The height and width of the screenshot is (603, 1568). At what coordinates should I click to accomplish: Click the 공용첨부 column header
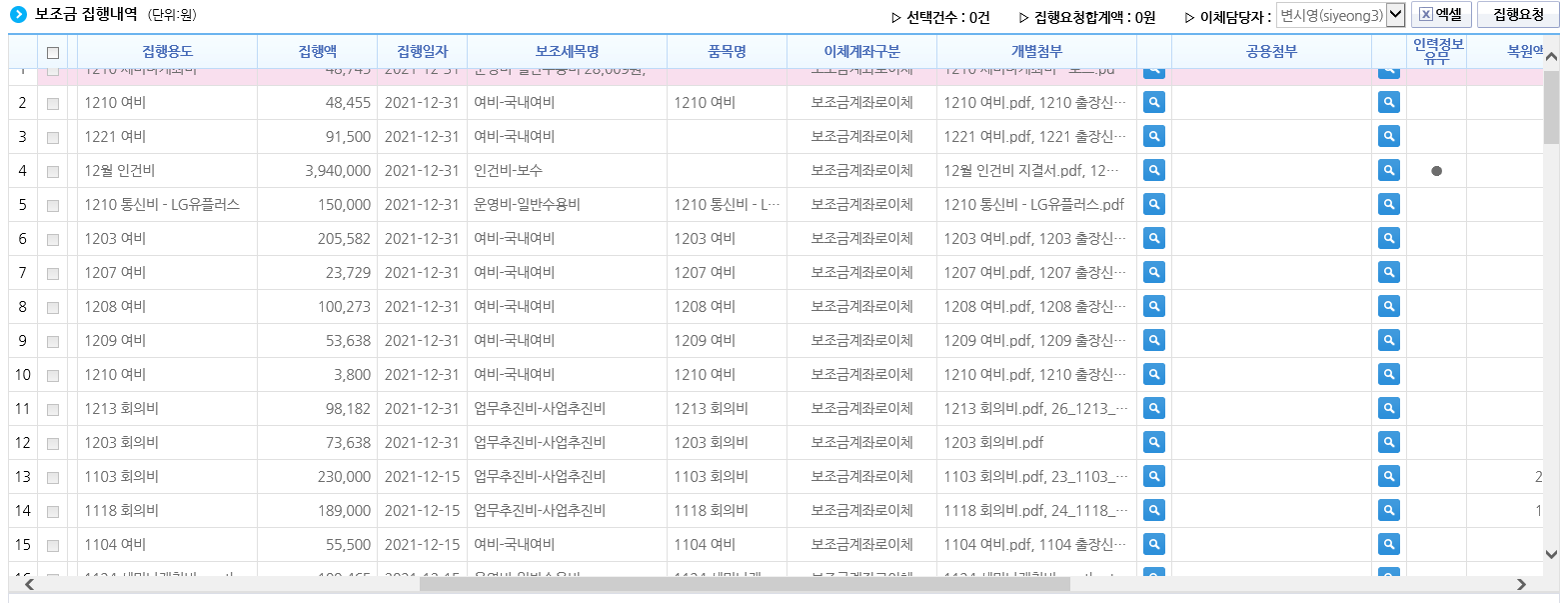[x=1271, y=51]
